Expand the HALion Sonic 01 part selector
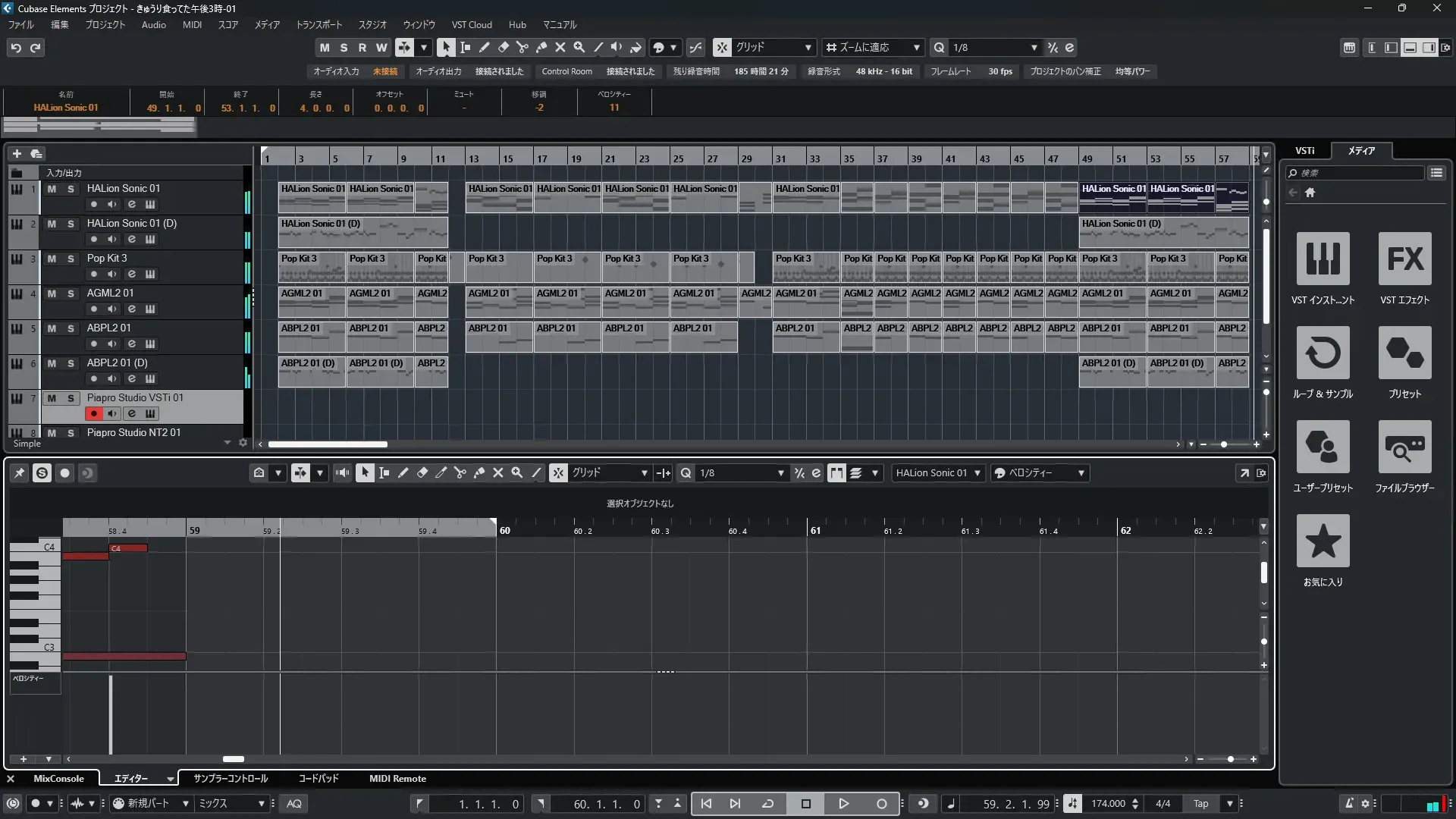Image resolution: width=1456 pixels, height=819 pixels. coord(977,473)
